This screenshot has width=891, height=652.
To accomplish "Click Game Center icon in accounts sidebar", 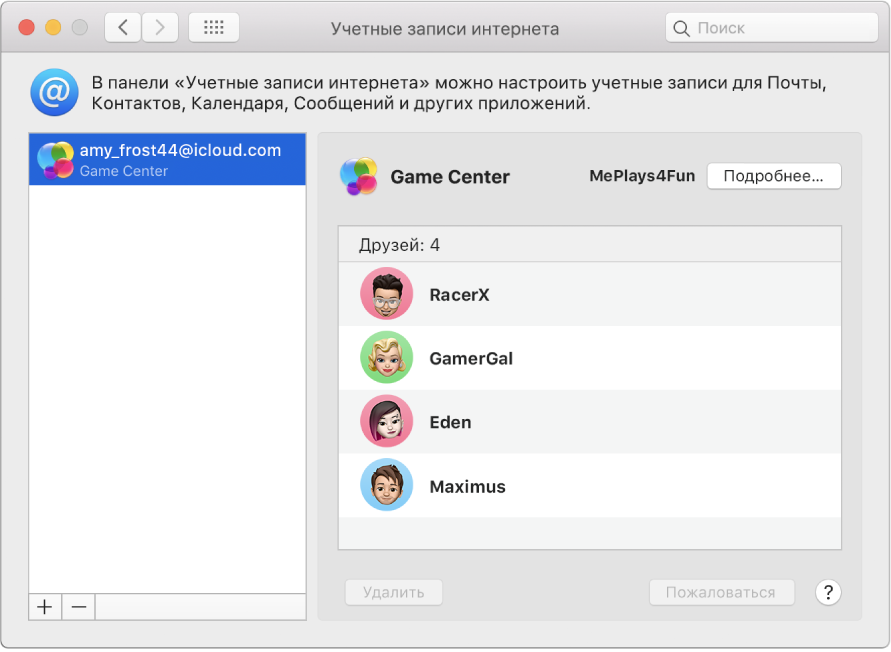I will tap(55, 160).
